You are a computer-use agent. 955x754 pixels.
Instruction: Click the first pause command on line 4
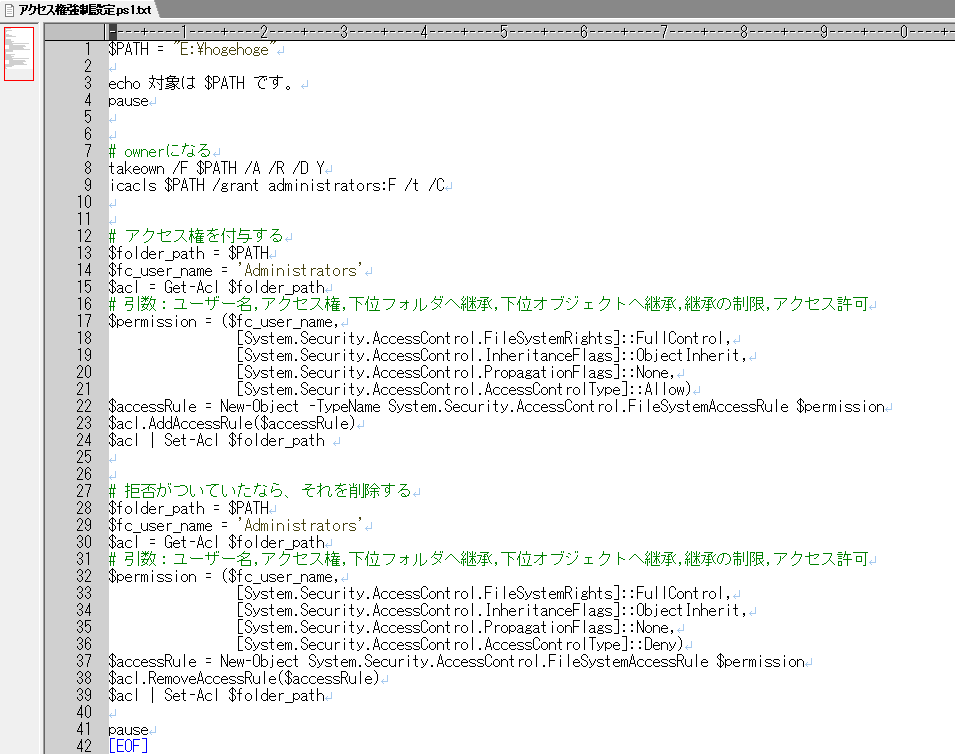pos(129,100)
